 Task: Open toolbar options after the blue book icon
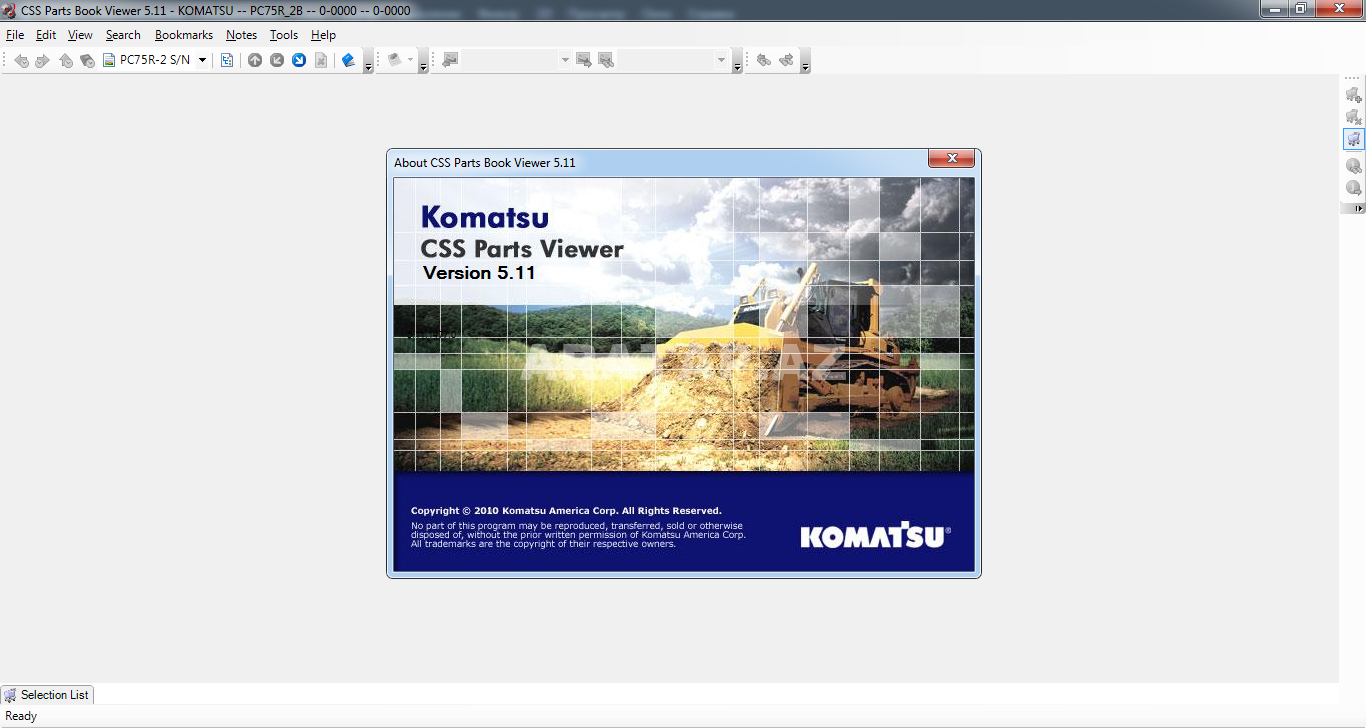368,63
